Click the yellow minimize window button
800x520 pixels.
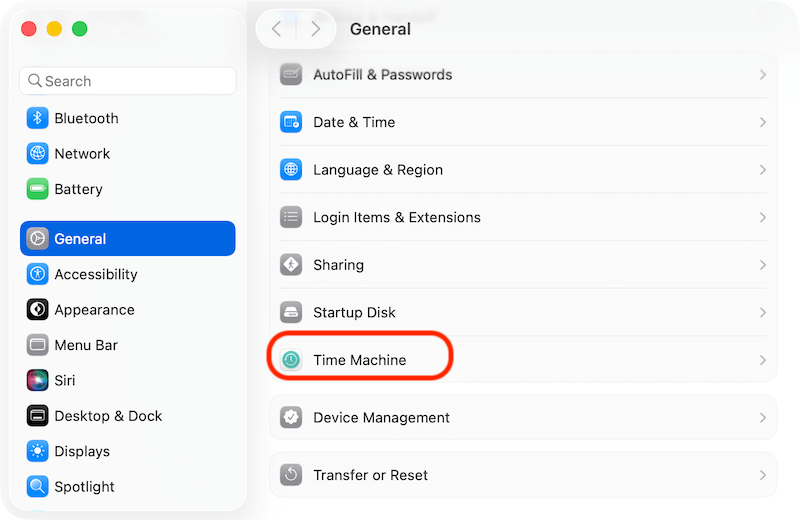[x=54, y=29]
